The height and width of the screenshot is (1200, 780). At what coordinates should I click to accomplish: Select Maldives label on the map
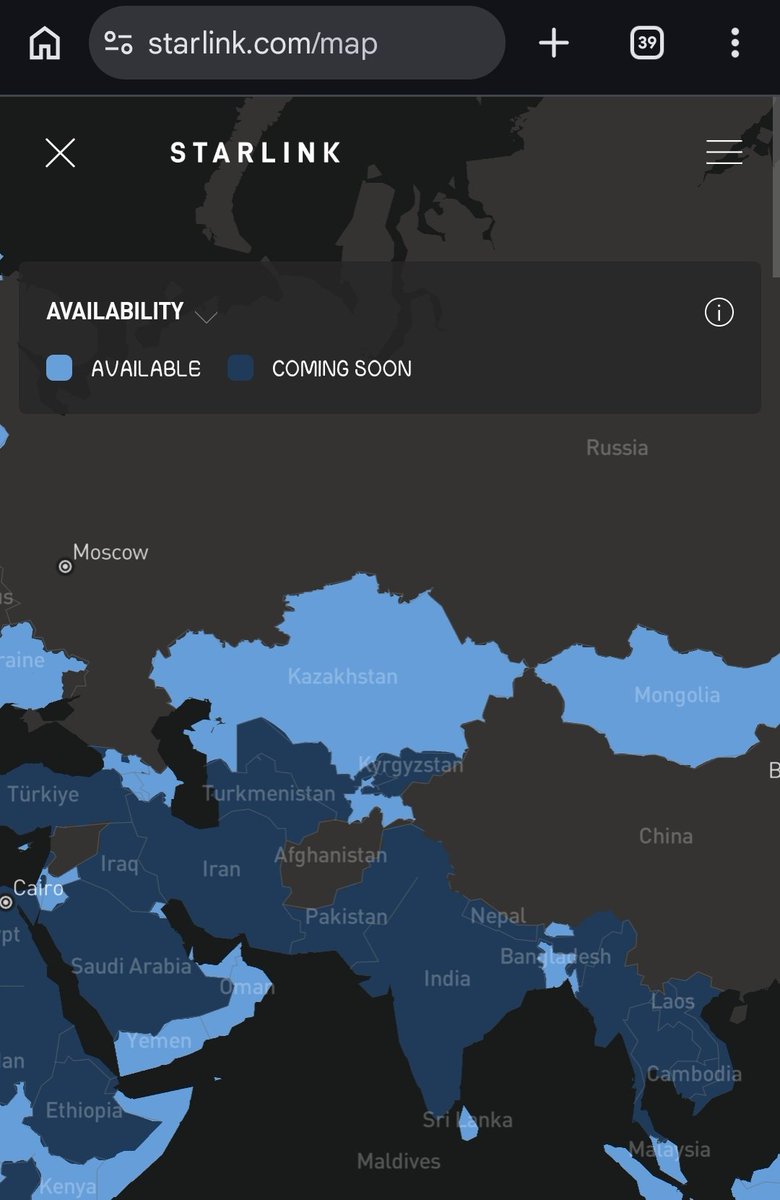tap(399, 1162)
